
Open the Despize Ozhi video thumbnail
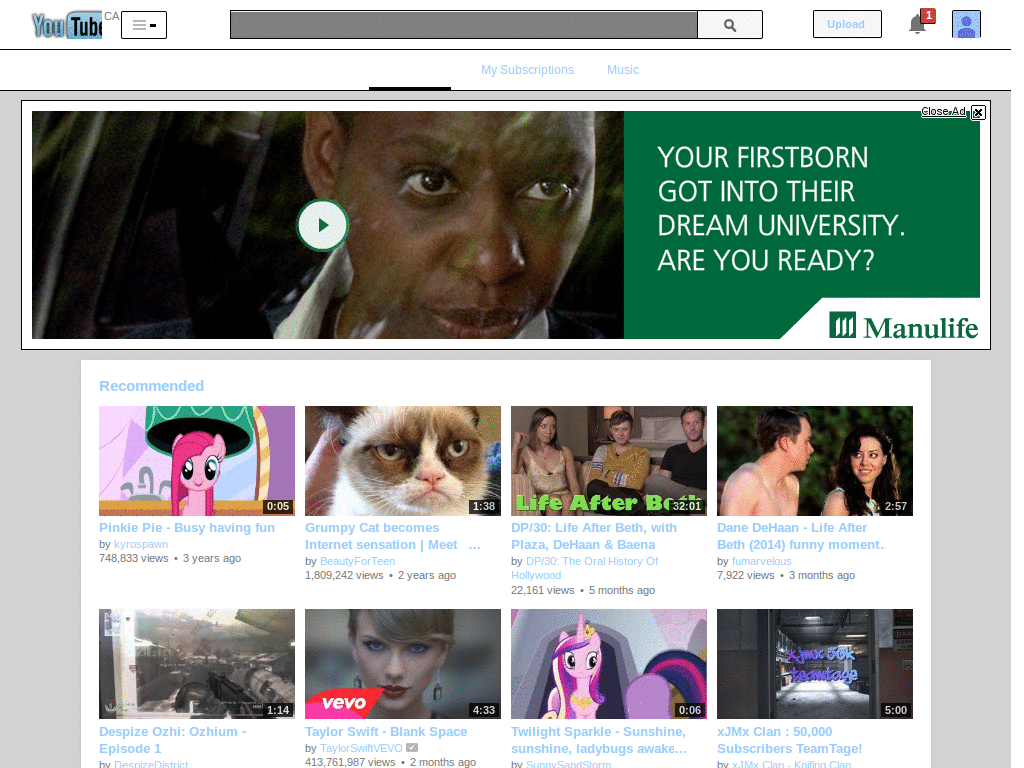197,664
